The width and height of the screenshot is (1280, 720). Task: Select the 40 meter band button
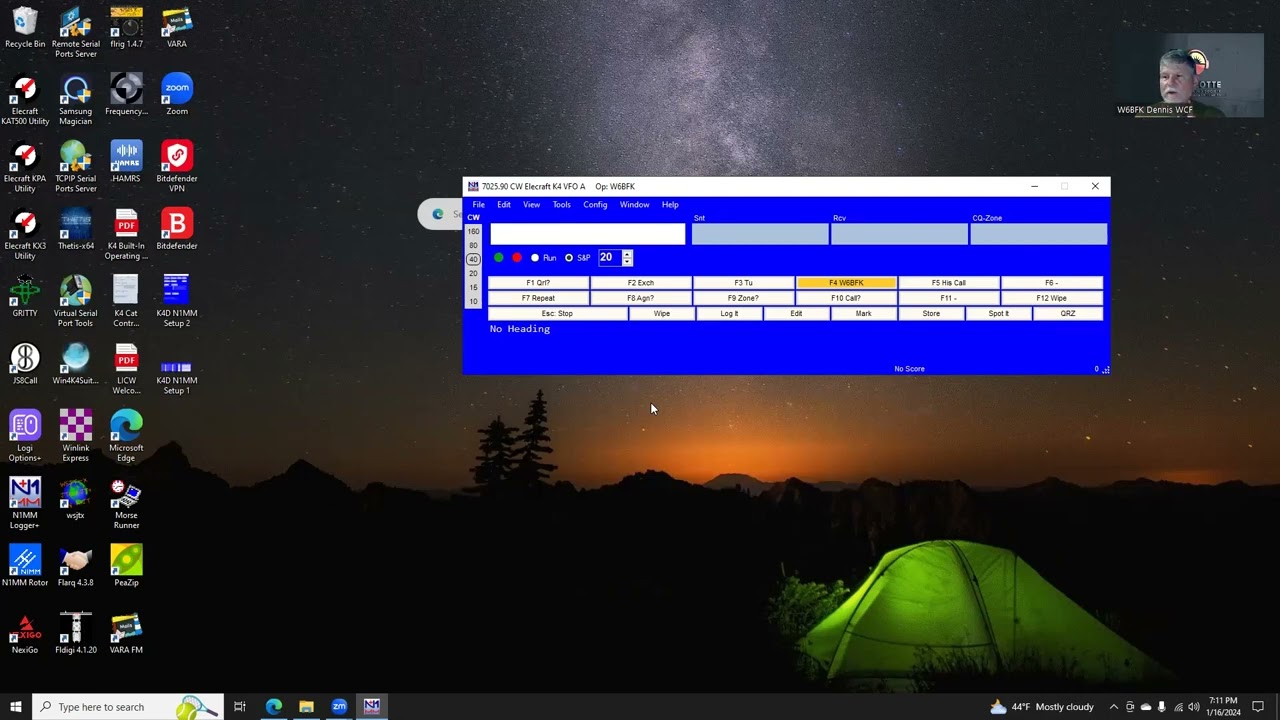click(473, 259)
